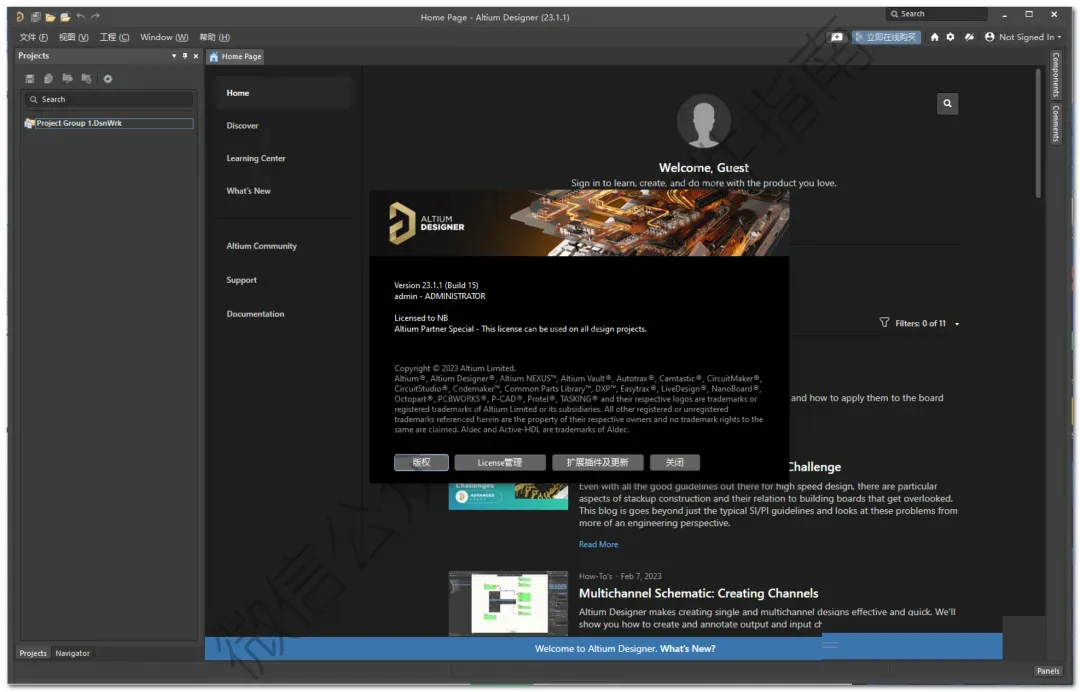Open the Projects panel dropdown arrow
This screenshot has height=692, width=1080.
tap(174, 56)
